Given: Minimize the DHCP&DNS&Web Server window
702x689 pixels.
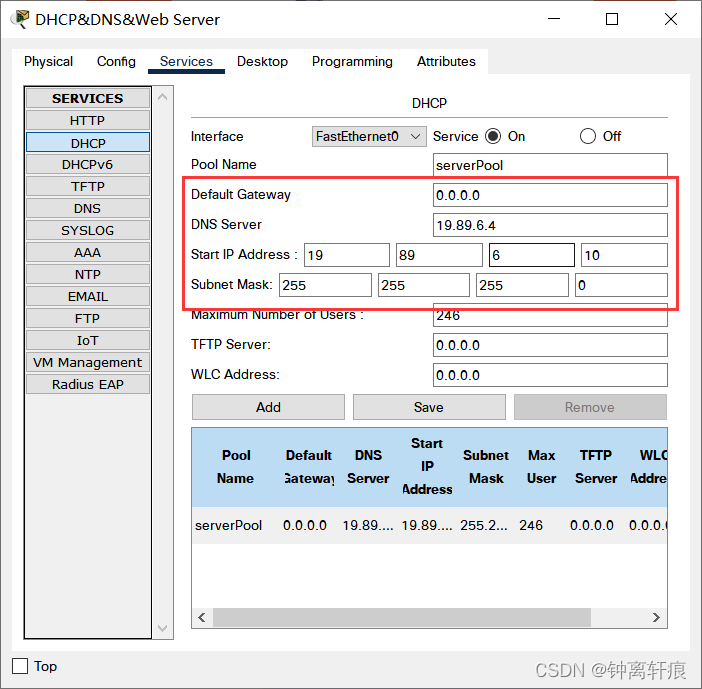Looking at the screenshot, I should 554,19.
